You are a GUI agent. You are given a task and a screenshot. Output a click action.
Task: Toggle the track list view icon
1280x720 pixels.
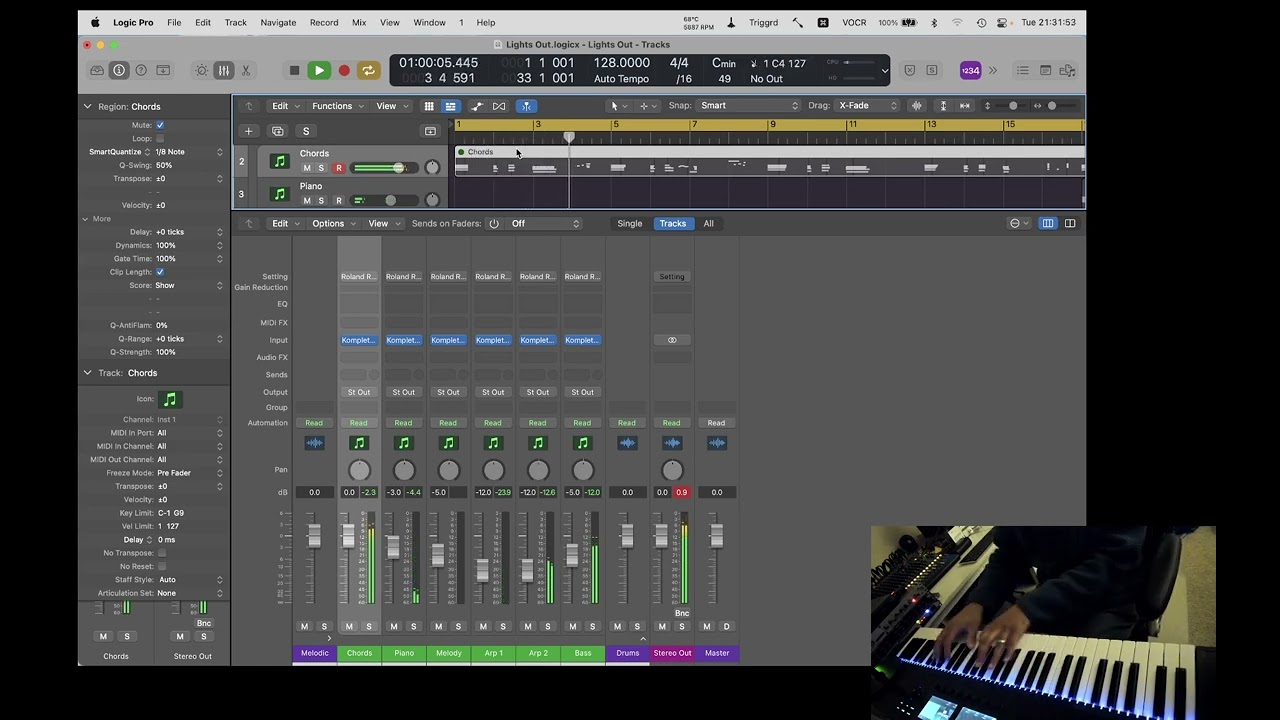point(450,106)
